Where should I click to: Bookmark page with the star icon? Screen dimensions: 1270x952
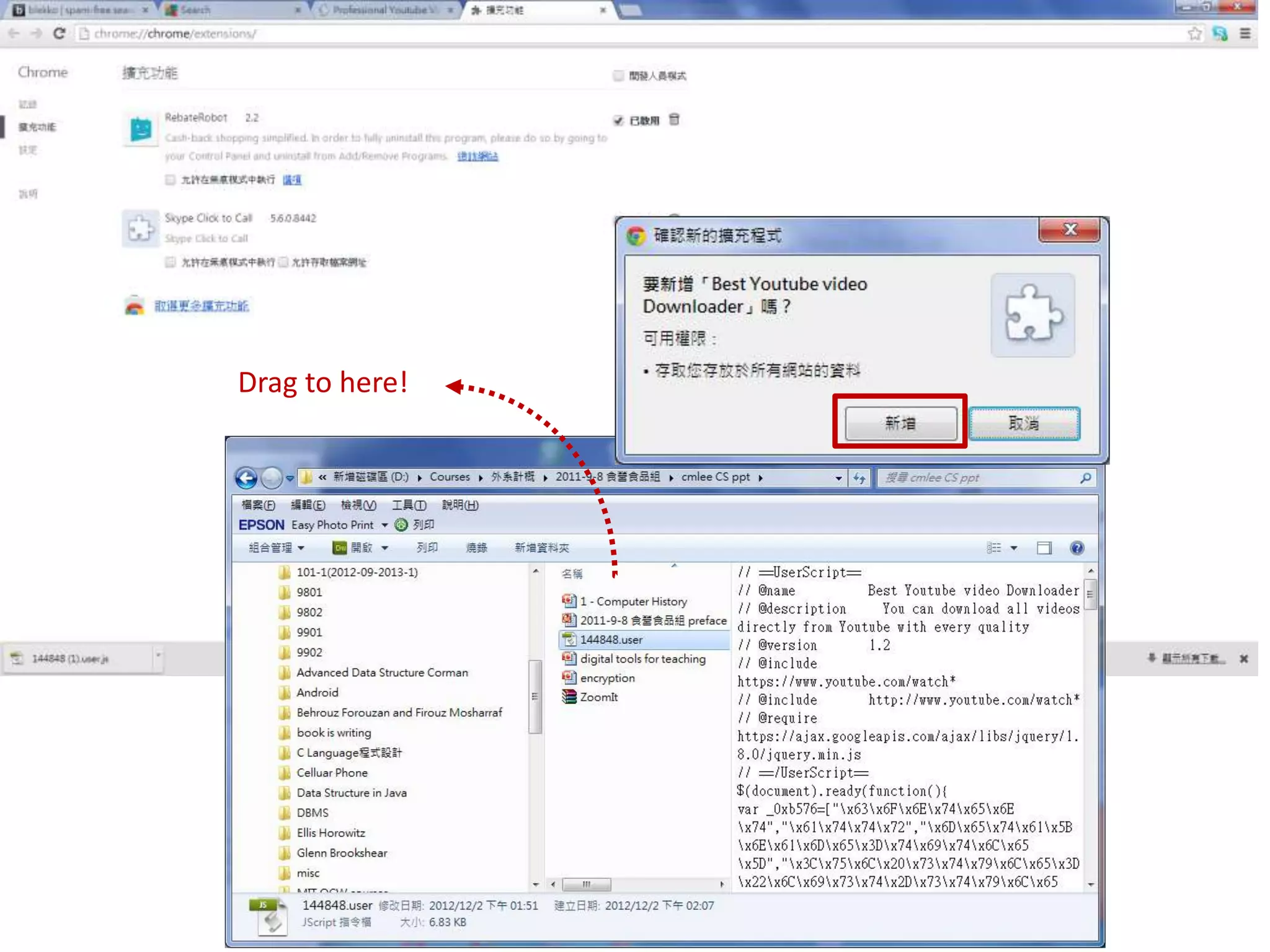click(1194, 33)
